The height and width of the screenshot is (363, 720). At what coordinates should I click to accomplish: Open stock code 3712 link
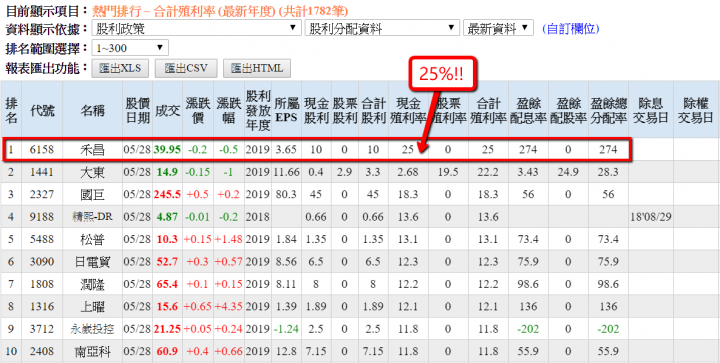pos(42,329)
